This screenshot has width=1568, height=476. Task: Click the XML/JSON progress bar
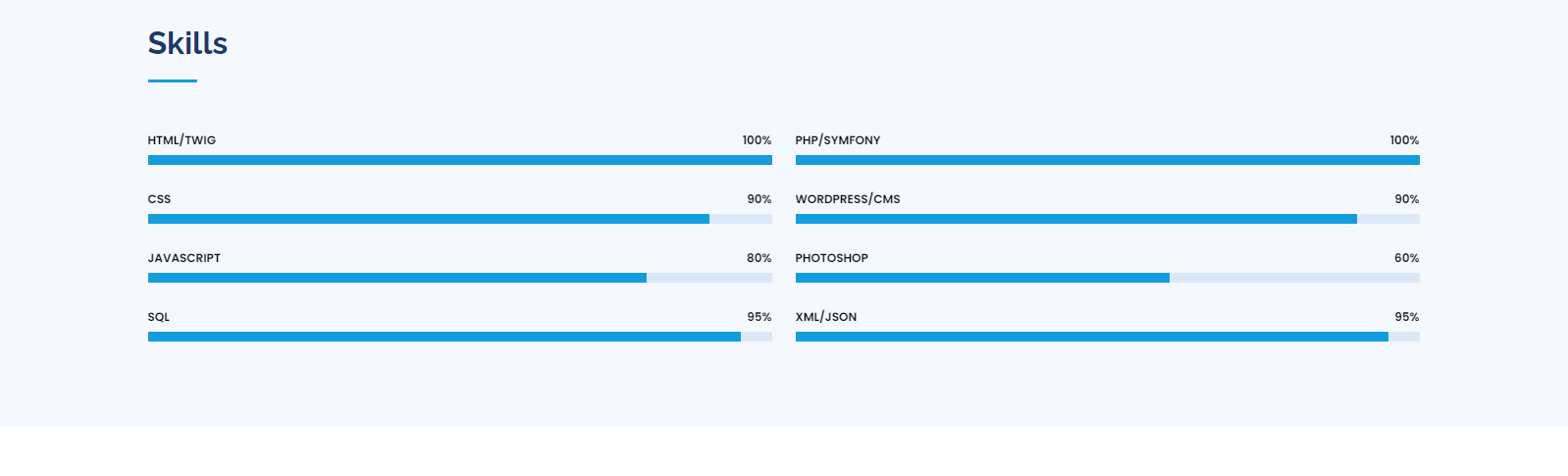[1107, 337]
